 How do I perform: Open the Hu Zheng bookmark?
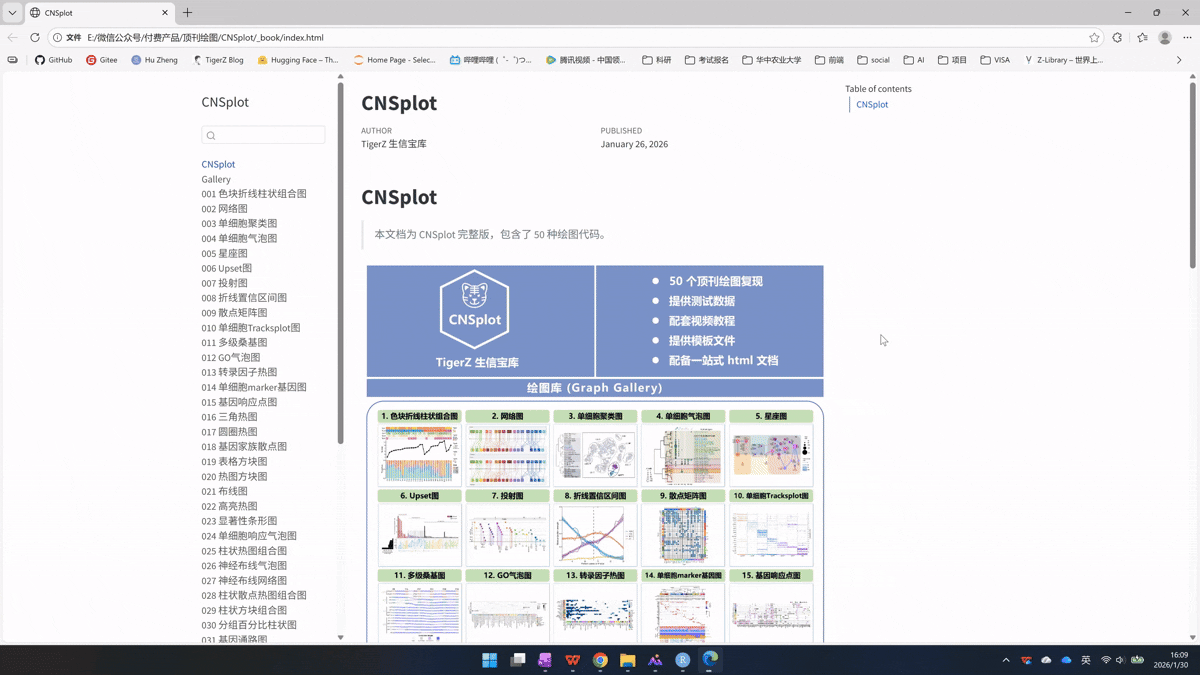click(154, 60)
